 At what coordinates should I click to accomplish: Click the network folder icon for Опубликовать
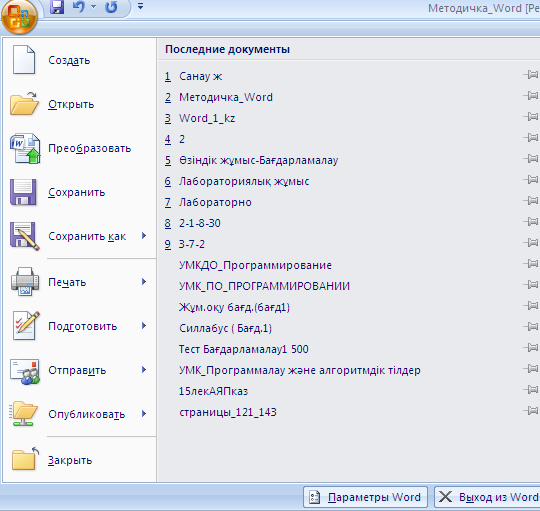coord(23,414)
